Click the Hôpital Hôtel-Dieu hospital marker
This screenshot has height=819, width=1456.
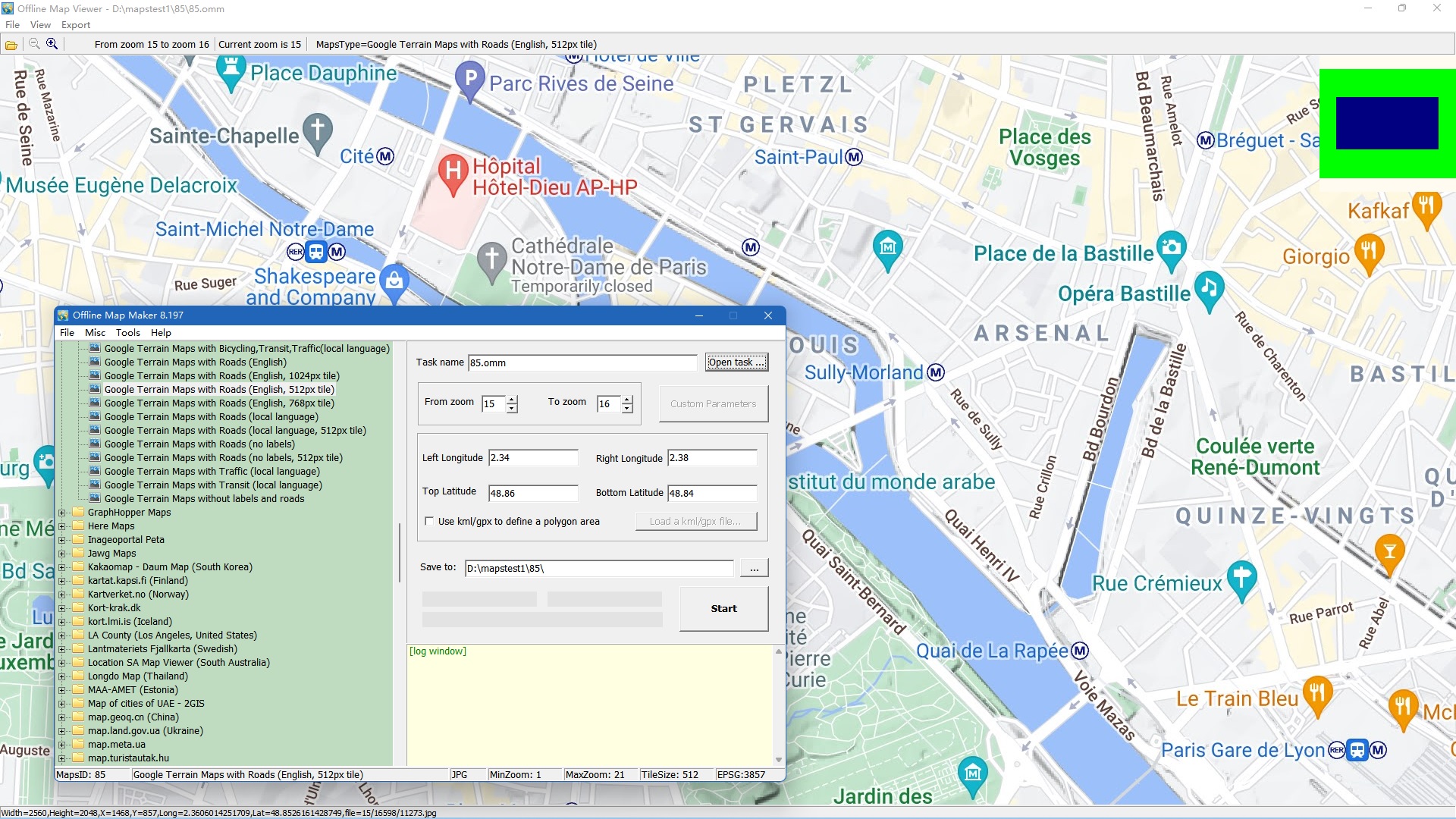pos(453,174)
